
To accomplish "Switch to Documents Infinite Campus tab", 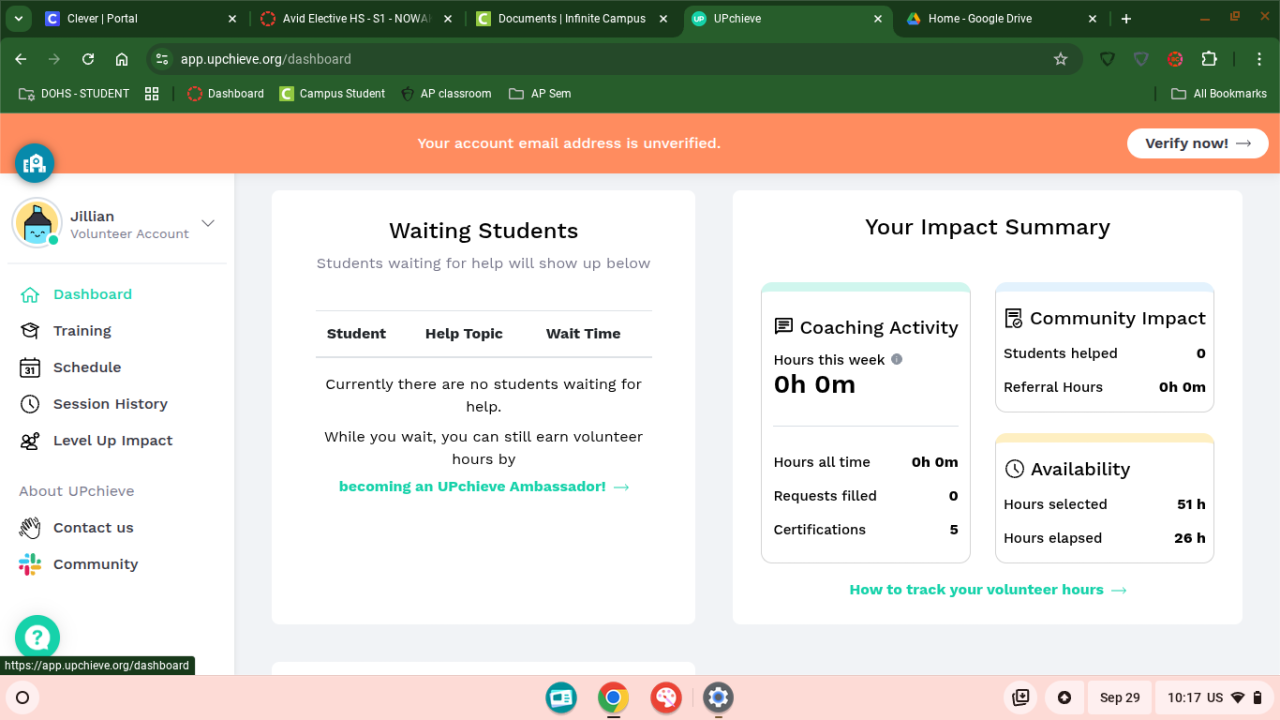I will point(571,19).
